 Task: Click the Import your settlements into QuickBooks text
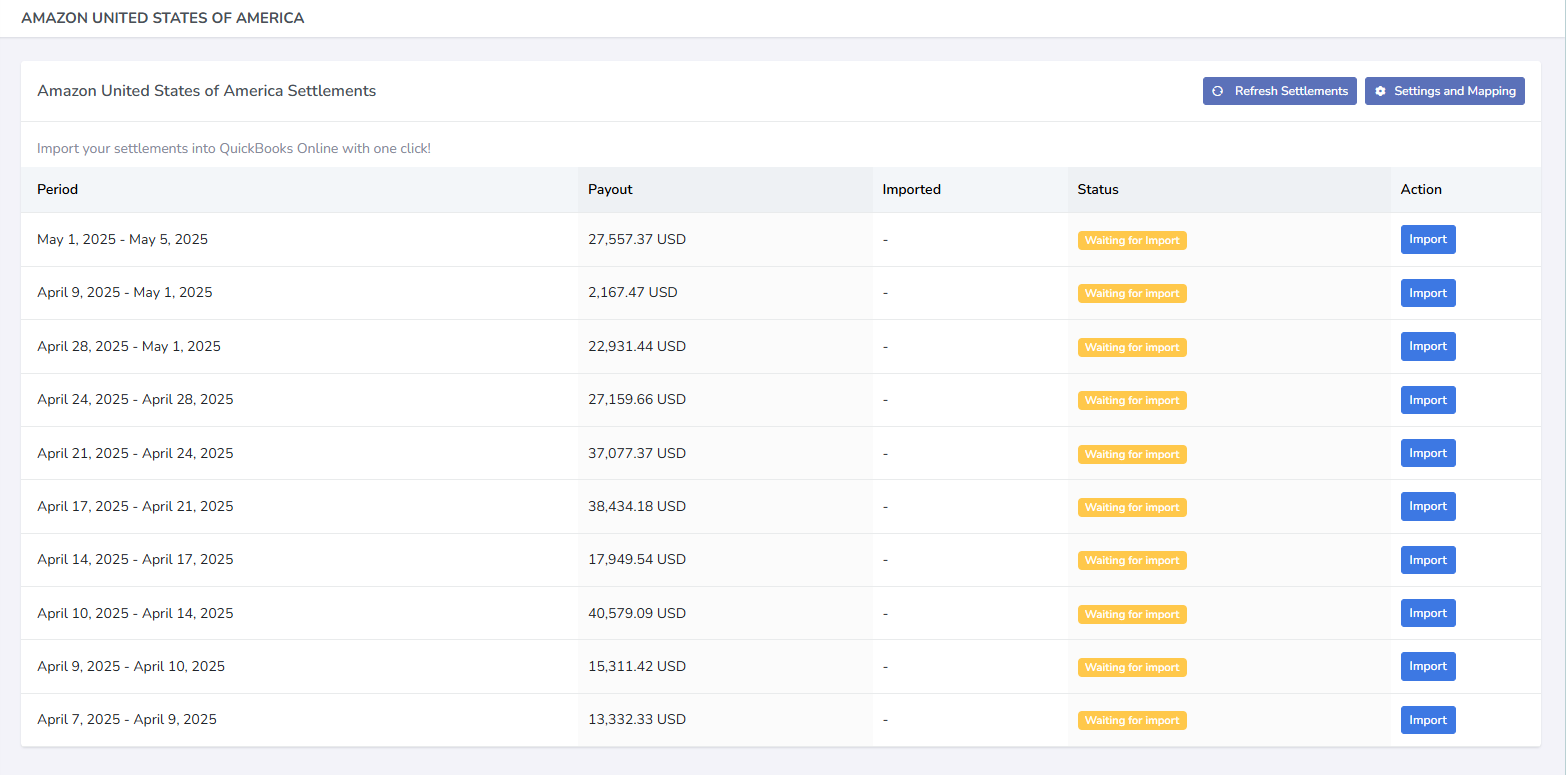coord(234,149)
